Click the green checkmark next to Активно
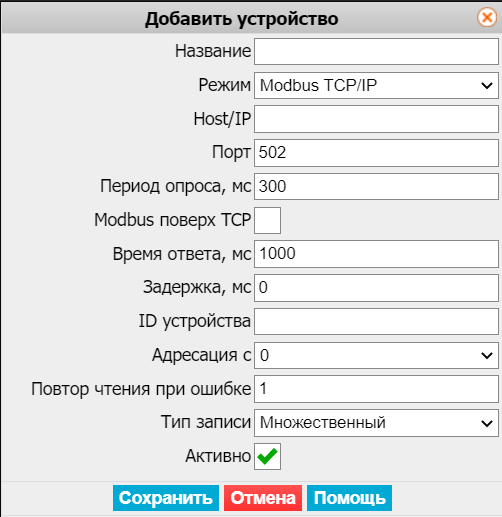The width and height of the screenshot is (502, 517). click(267, 456)
